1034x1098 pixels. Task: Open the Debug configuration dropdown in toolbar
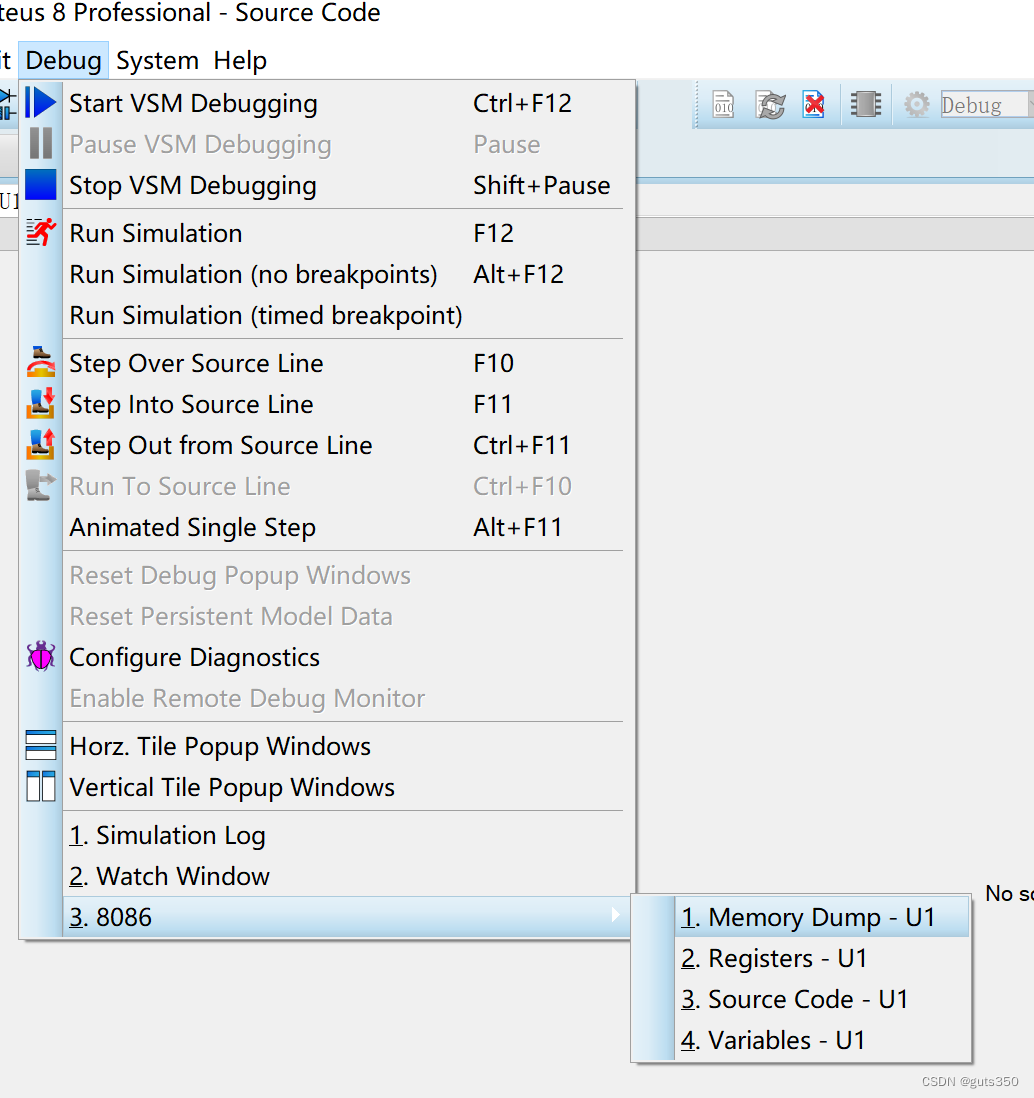[x=986, y=105]
